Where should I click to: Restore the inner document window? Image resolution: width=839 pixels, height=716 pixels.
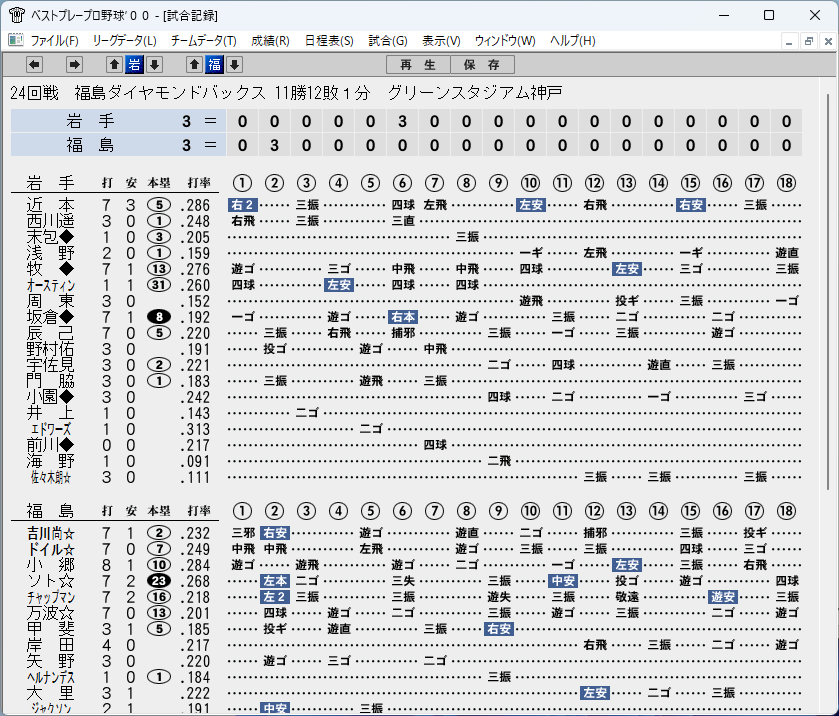point(809,41)
